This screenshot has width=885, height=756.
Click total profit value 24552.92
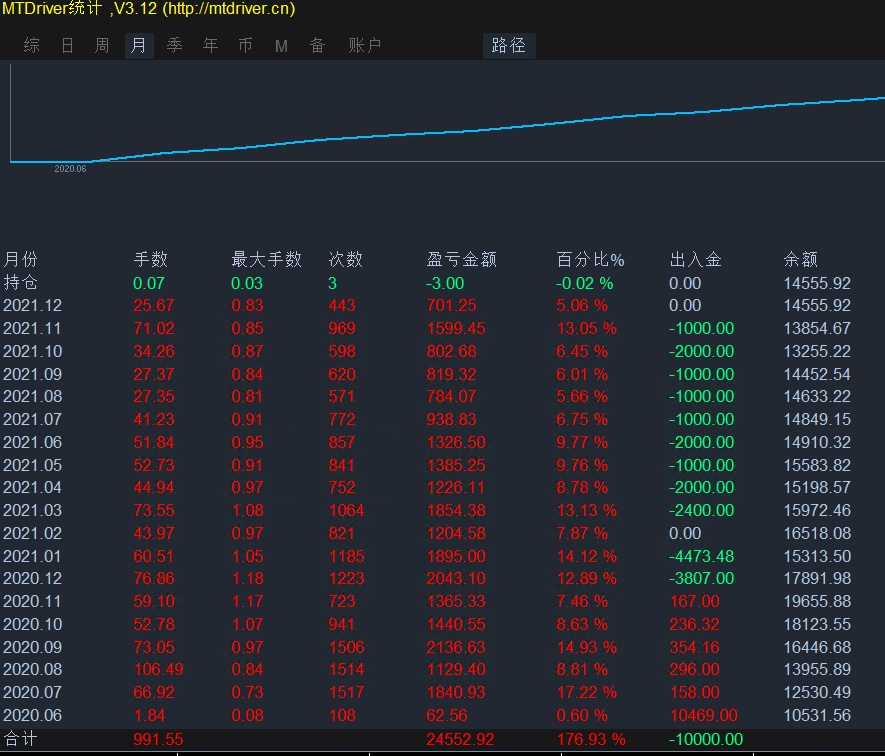pos(461,739)
